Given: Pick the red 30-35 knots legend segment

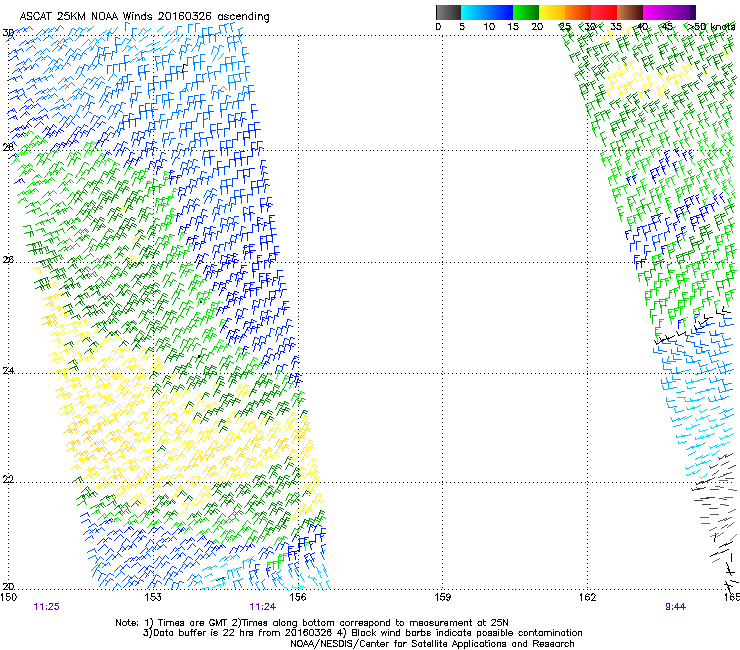Looking at the screenshot, I should (x=604, y=12).
